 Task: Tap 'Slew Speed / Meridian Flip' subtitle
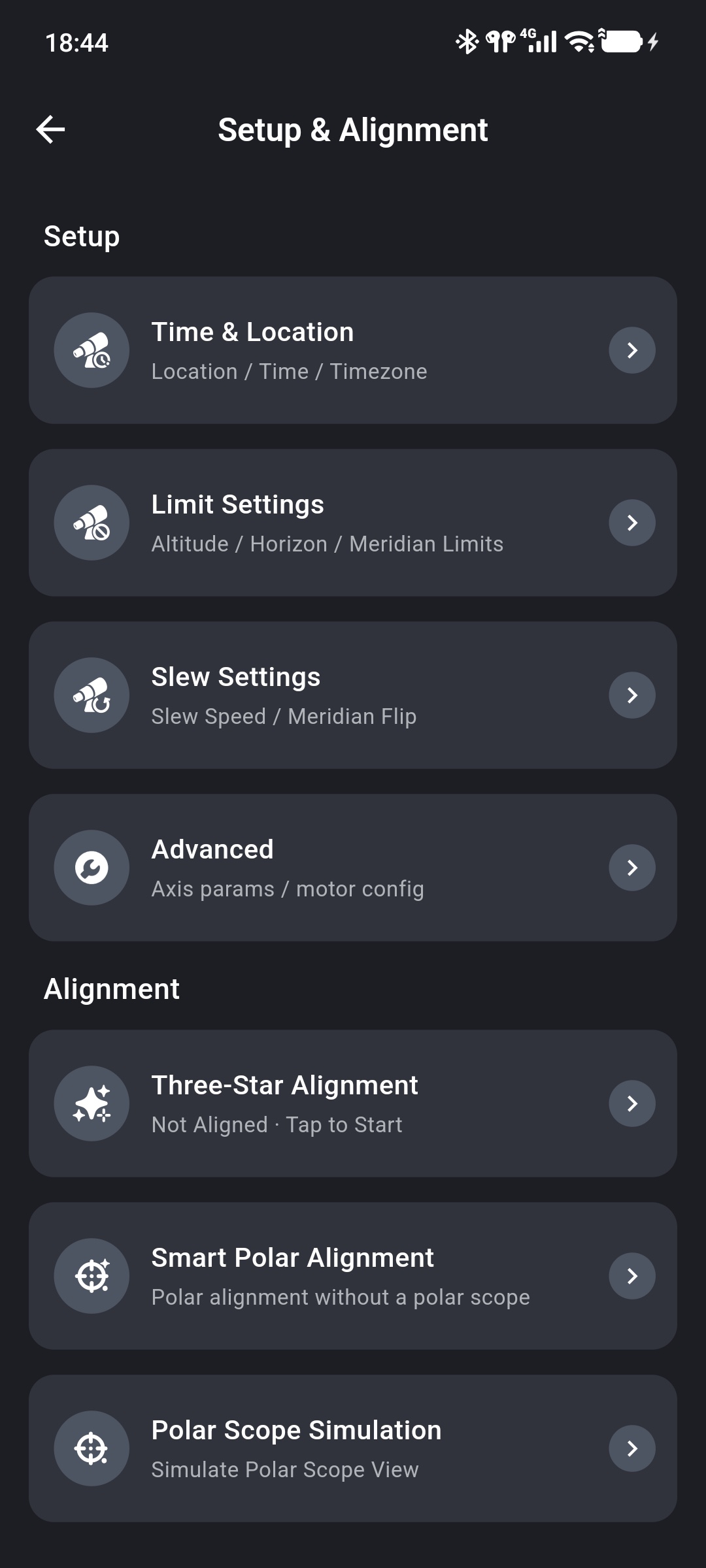point(284,717)
